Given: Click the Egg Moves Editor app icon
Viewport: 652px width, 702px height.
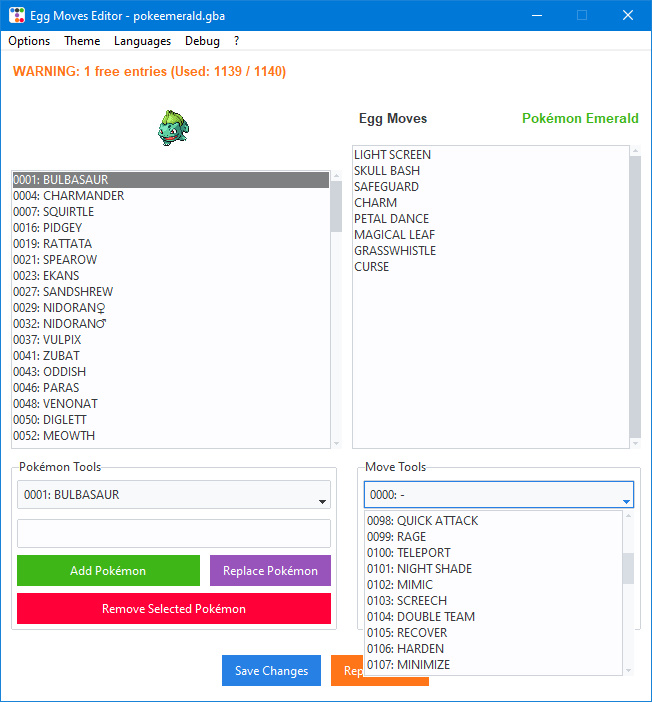Looking at the screenshot, I should point(17,15).
